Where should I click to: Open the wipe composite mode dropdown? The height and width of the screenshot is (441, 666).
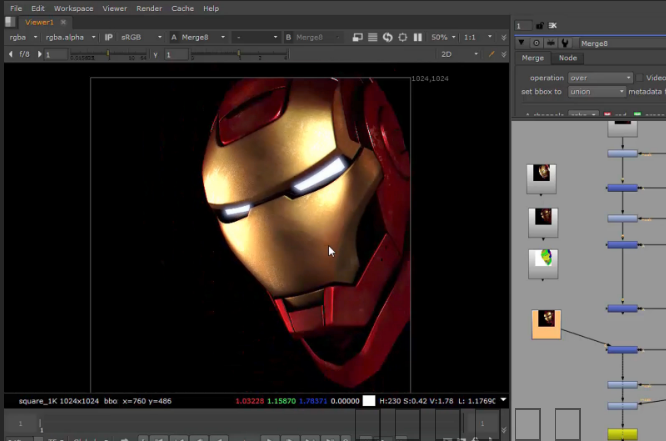point(256,37)
